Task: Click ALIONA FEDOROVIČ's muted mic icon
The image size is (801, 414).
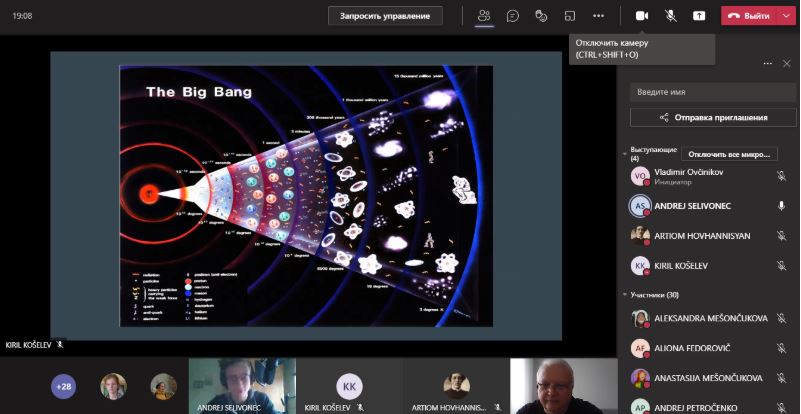Action: click(781, 348)
